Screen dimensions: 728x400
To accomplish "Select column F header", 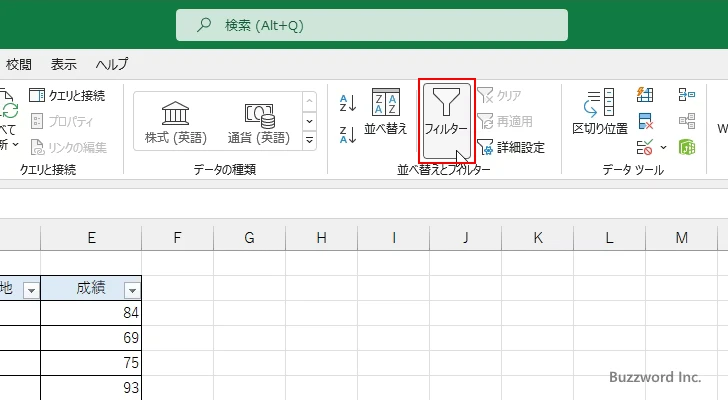I will [x=177, y=238].
